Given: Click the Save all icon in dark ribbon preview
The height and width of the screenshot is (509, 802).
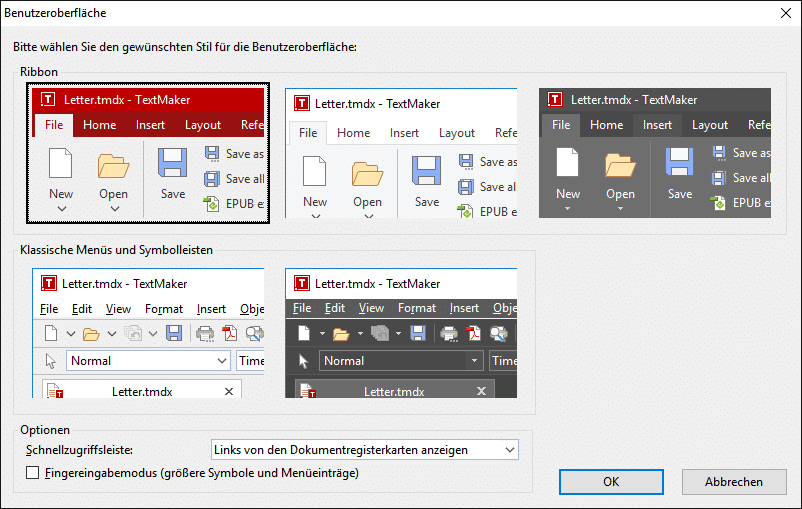Looking at the screenshot, I should [x=719, y=178].
